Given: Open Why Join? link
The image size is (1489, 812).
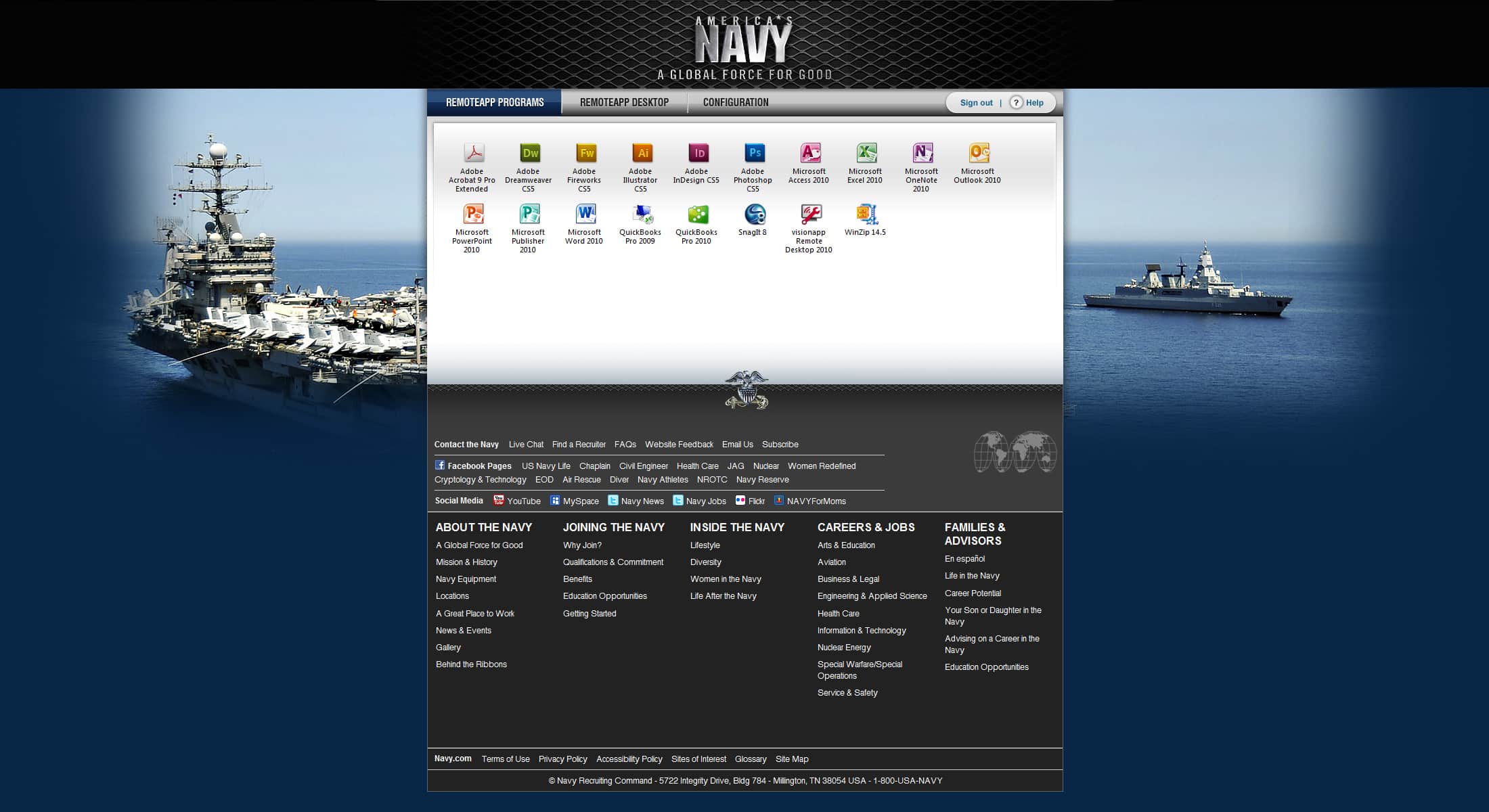Looking at the screenshot, I should click(582, 545).
